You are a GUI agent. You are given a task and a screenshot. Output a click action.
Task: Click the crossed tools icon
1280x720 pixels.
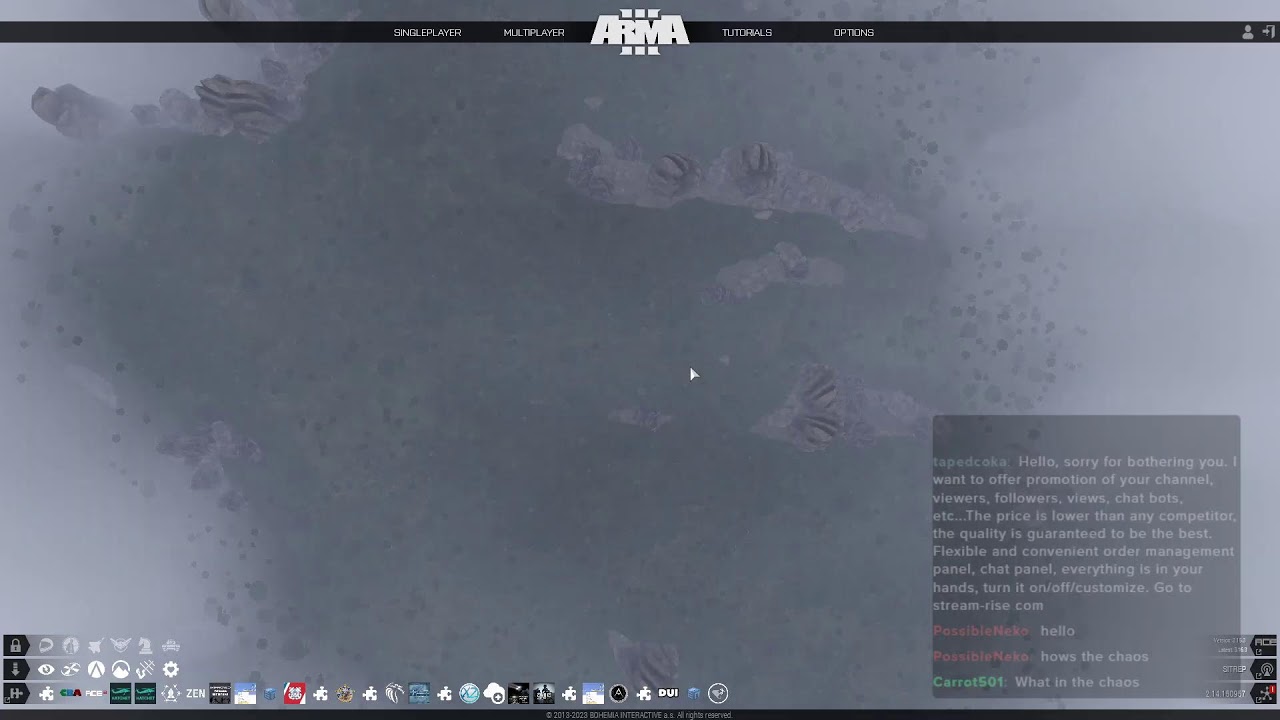pyautogui.click(x=71, y=670)
